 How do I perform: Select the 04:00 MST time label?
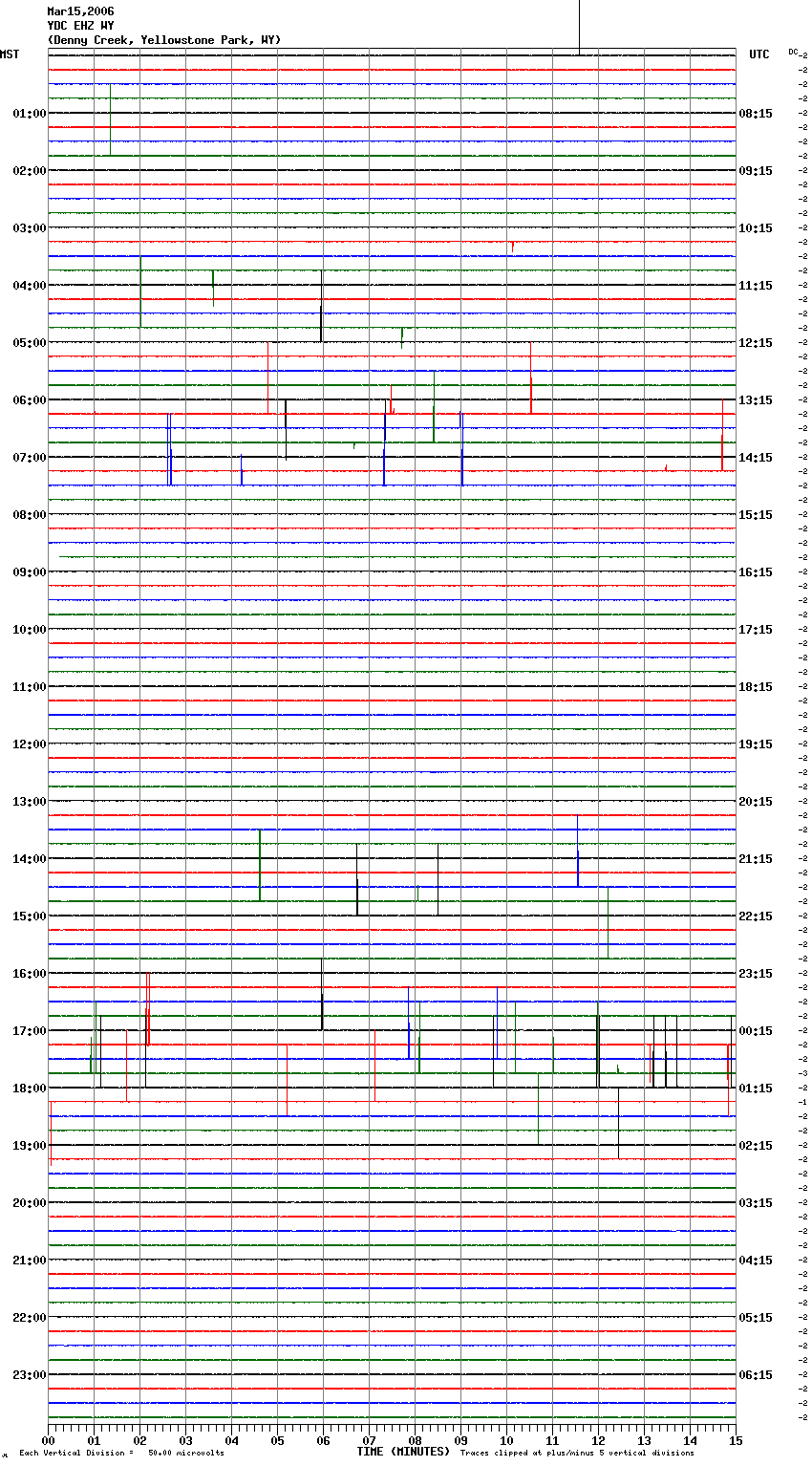click(x=30, y=286)
